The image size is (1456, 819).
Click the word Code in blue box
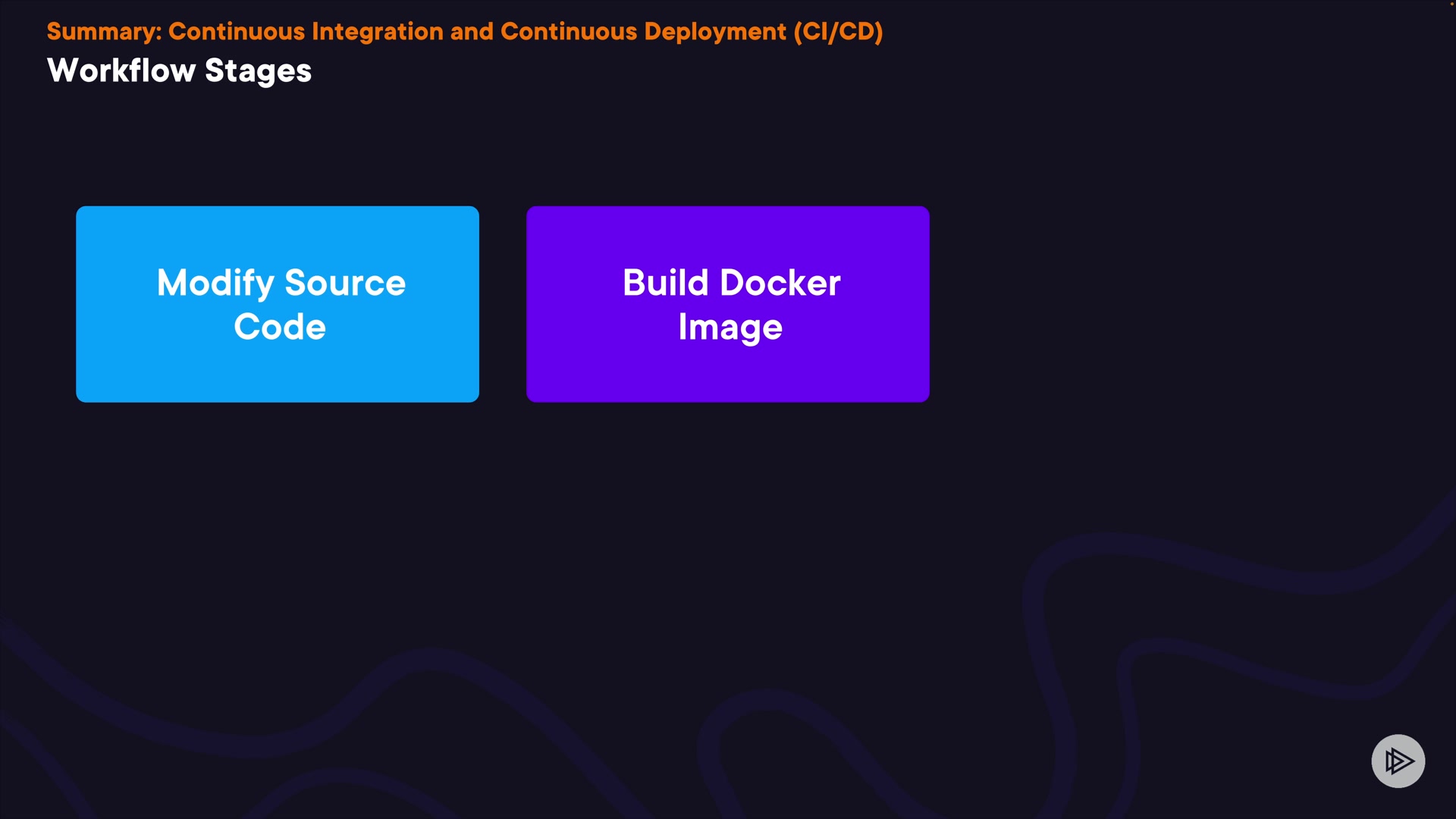(x=280, y=327)
